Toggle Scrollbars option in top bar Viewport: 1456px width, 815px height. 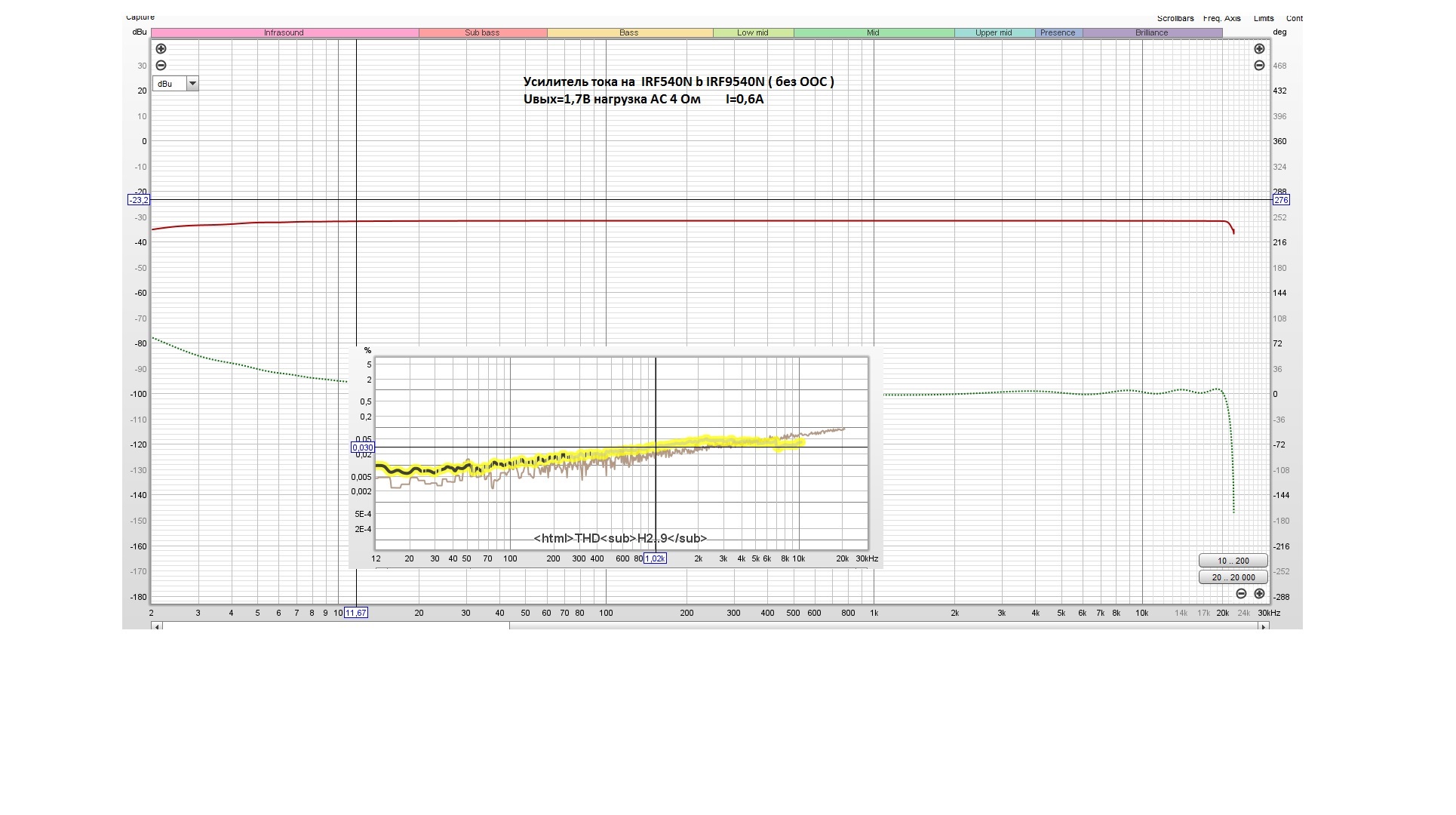tap(1175, 18)
